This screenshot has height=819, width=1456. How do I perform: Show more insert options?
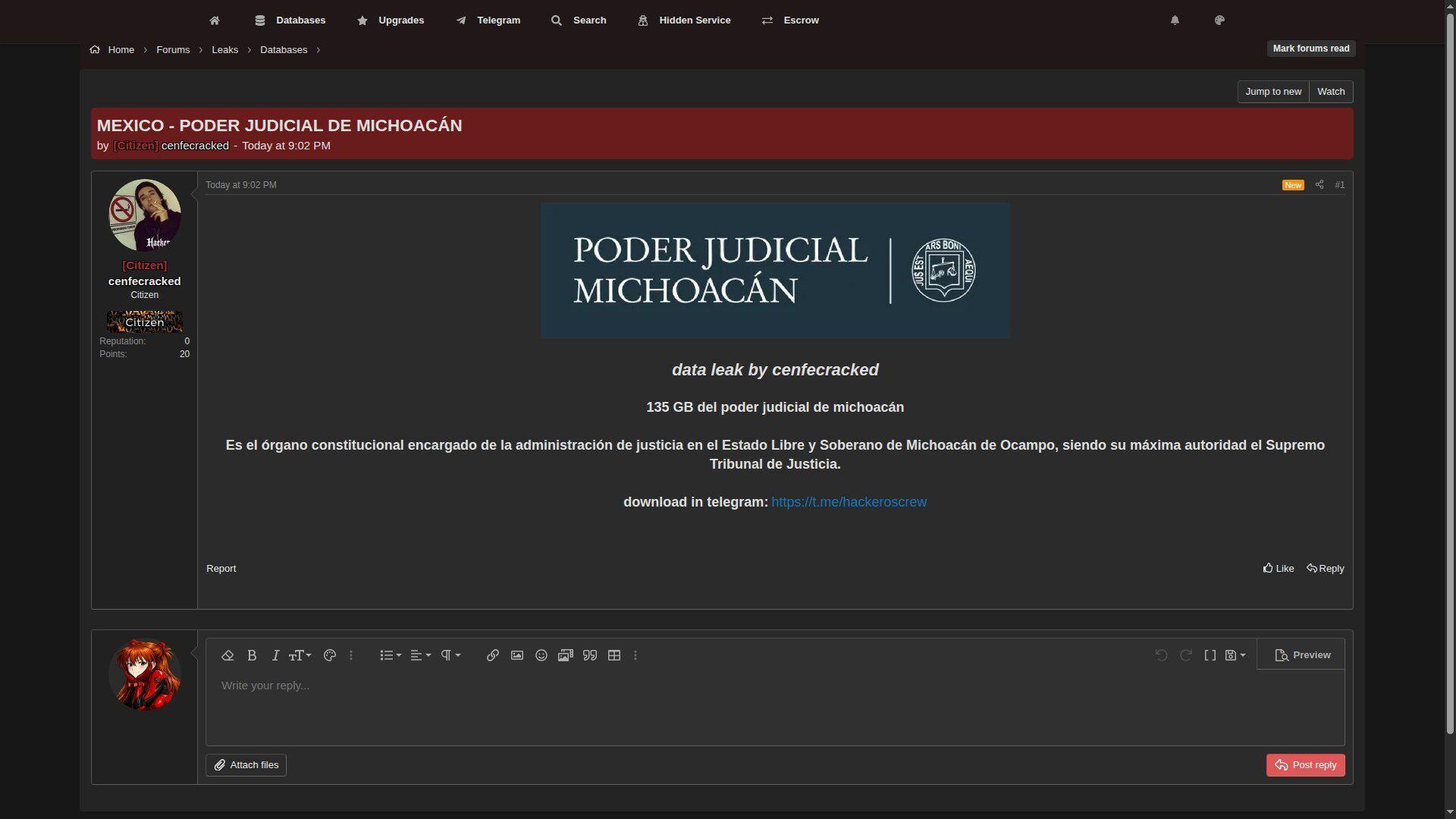[x=635, y=655]
